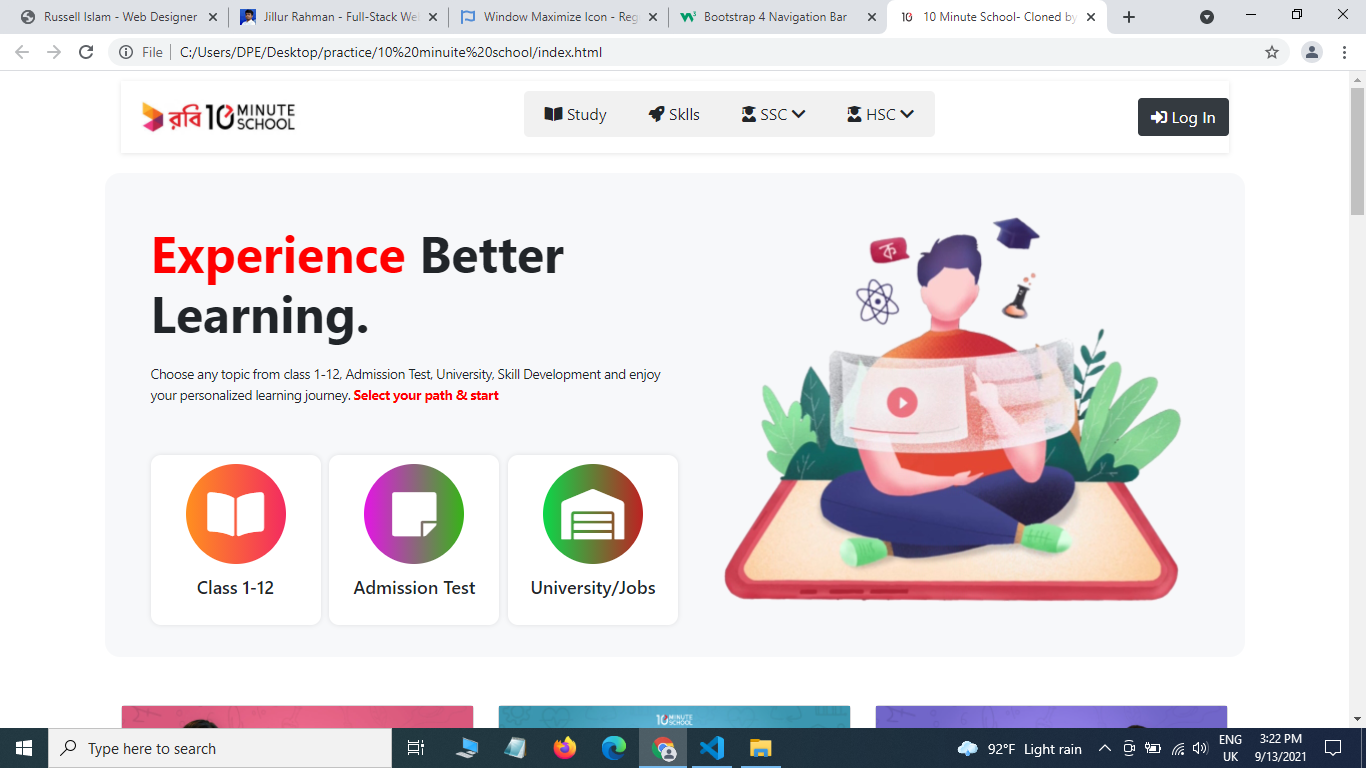The image size is (1366, 768).
Task: Click the Windows taskbar search box
Action: pos(220,748)
